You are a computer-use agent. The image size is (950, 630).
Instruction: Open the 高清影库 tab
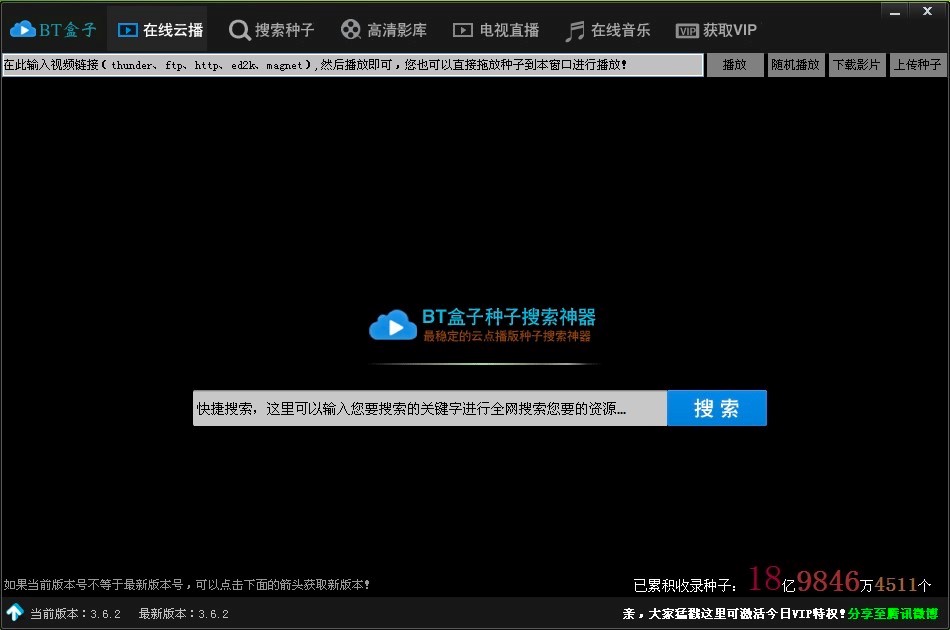[384, 30]
